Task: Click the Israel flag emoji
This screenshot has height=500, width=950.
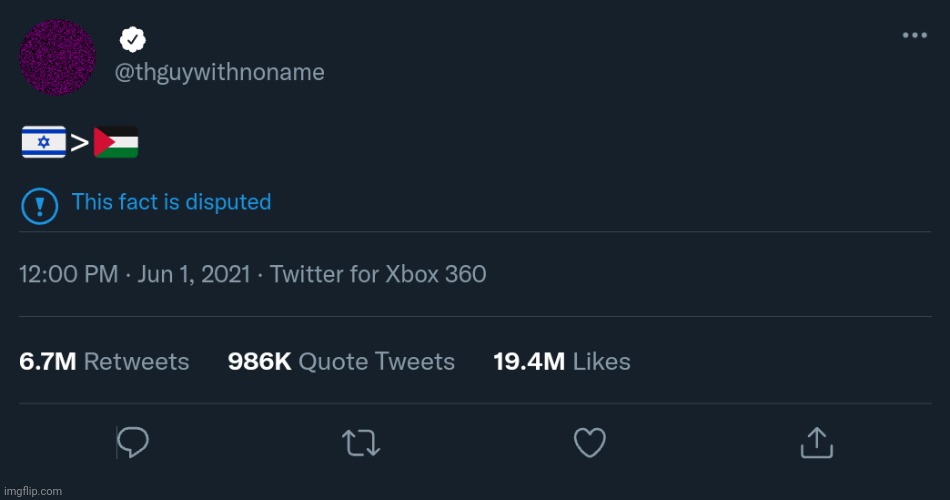Action: click(43, 143)
